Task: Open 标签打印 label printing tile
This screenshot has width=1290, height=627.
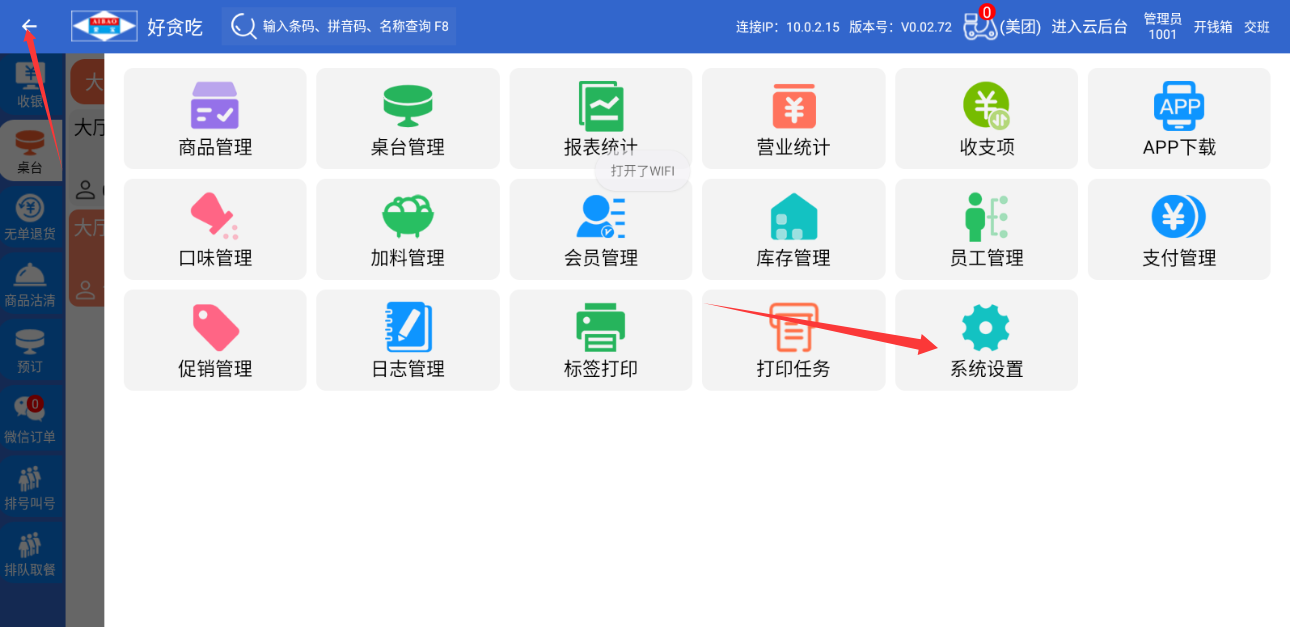Action: coord(600,340)
